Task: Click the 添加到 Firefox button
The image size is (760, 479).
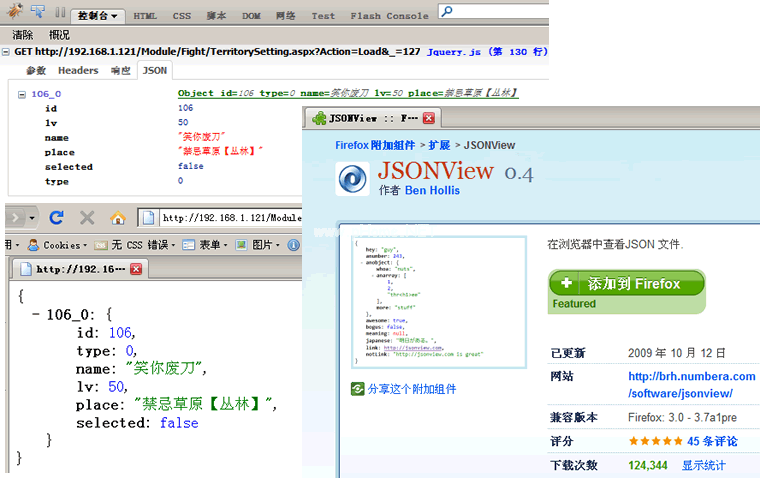Action: tap(626, 284)
